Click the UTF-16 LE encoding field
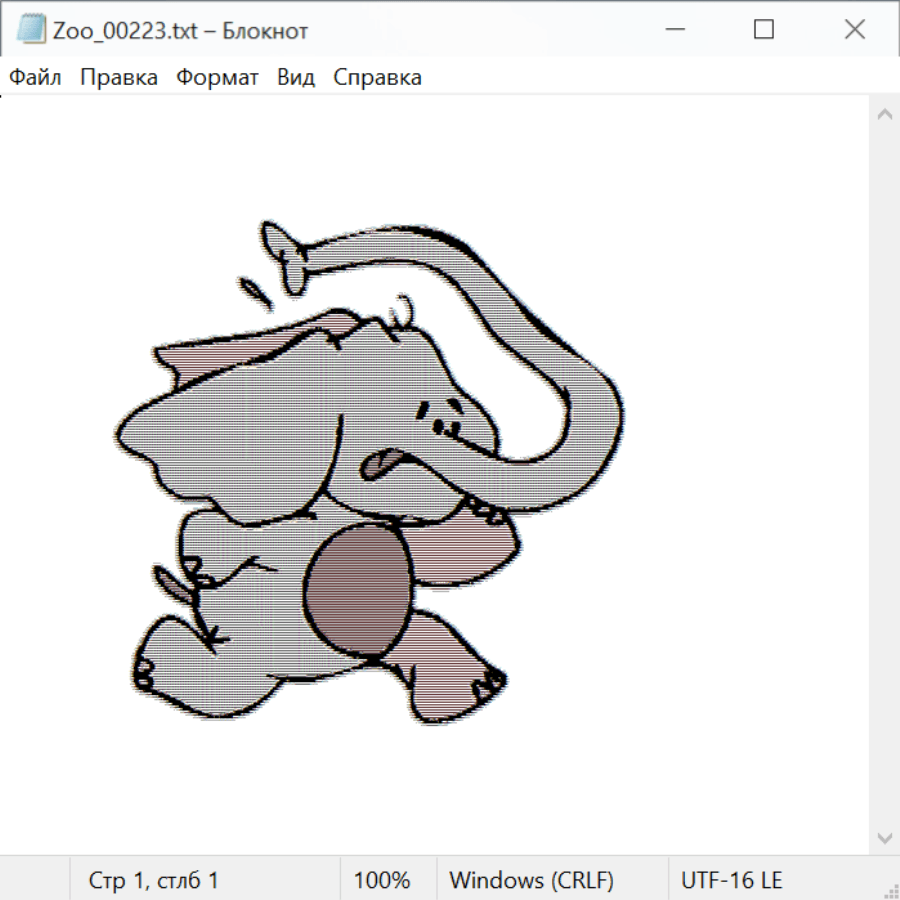900x900 pixels. tap(731, 881)
